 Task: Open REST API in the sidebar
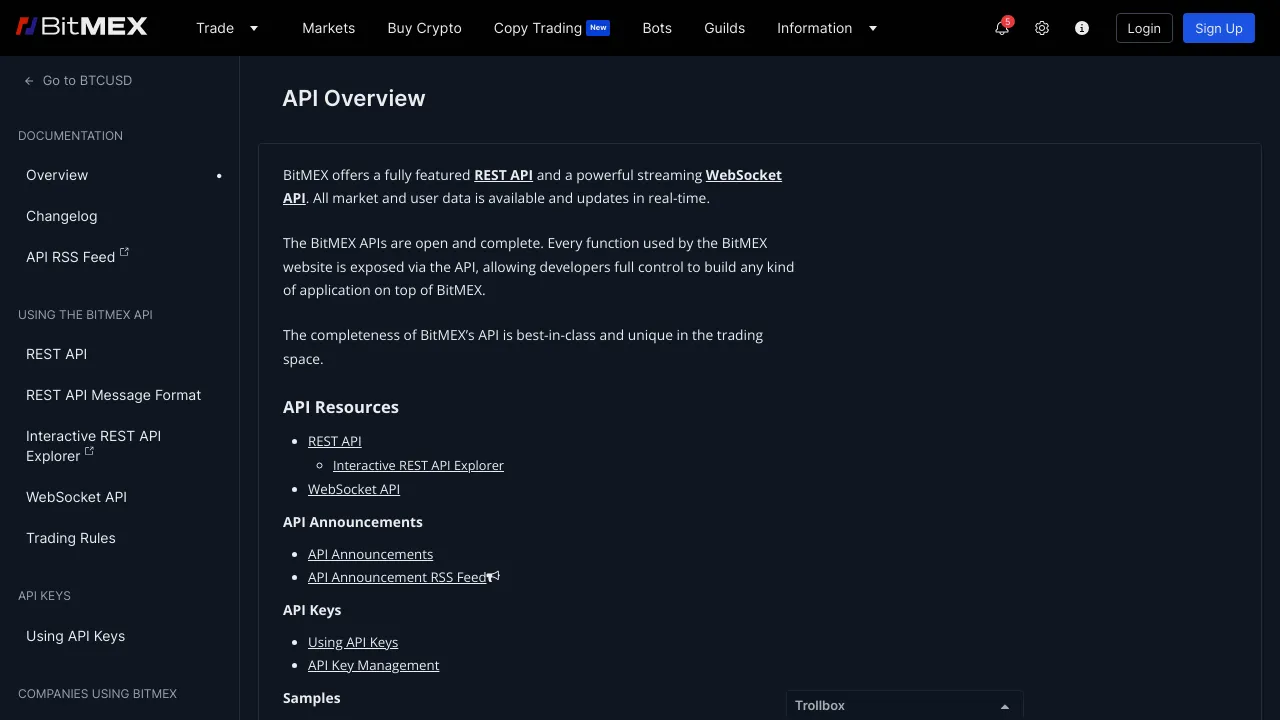tap(56, 354)
